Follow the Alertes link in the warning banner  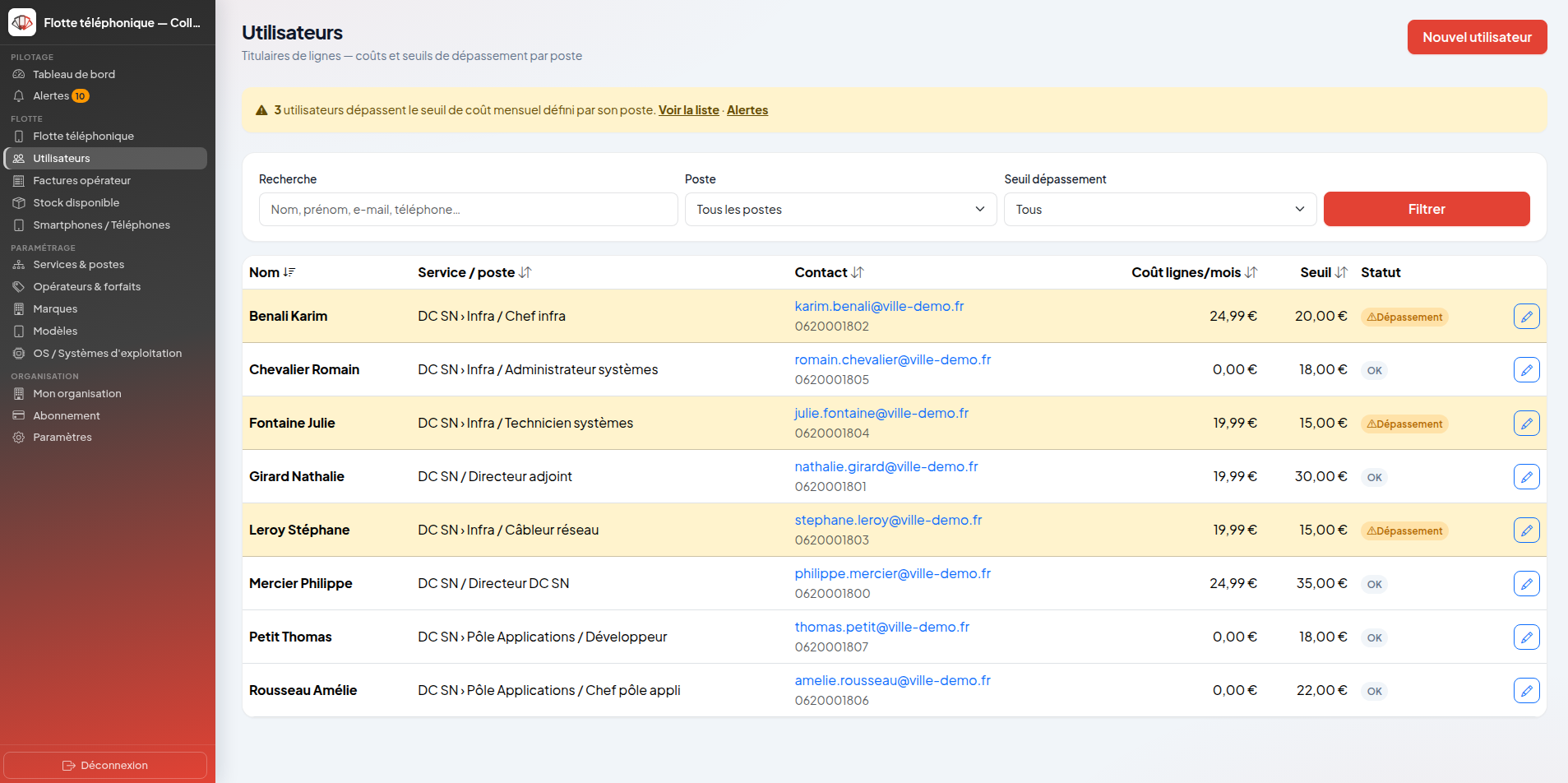click(747, 110)
